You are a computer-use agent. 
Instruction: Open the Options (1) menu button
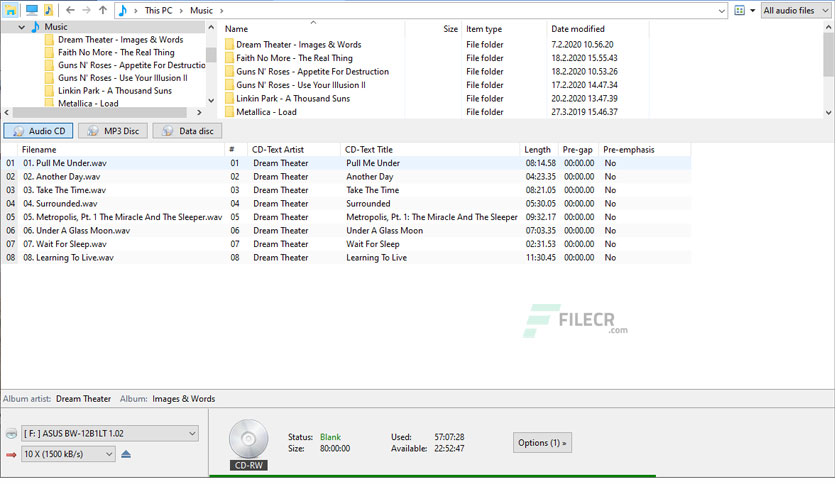click(542, 443)
